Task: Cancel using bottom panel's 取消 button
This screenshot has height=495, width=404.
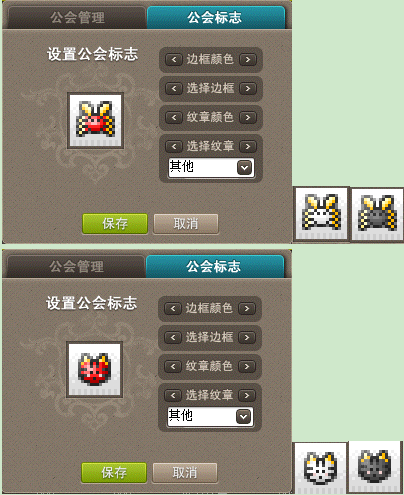Action: [x=185, y=473]
